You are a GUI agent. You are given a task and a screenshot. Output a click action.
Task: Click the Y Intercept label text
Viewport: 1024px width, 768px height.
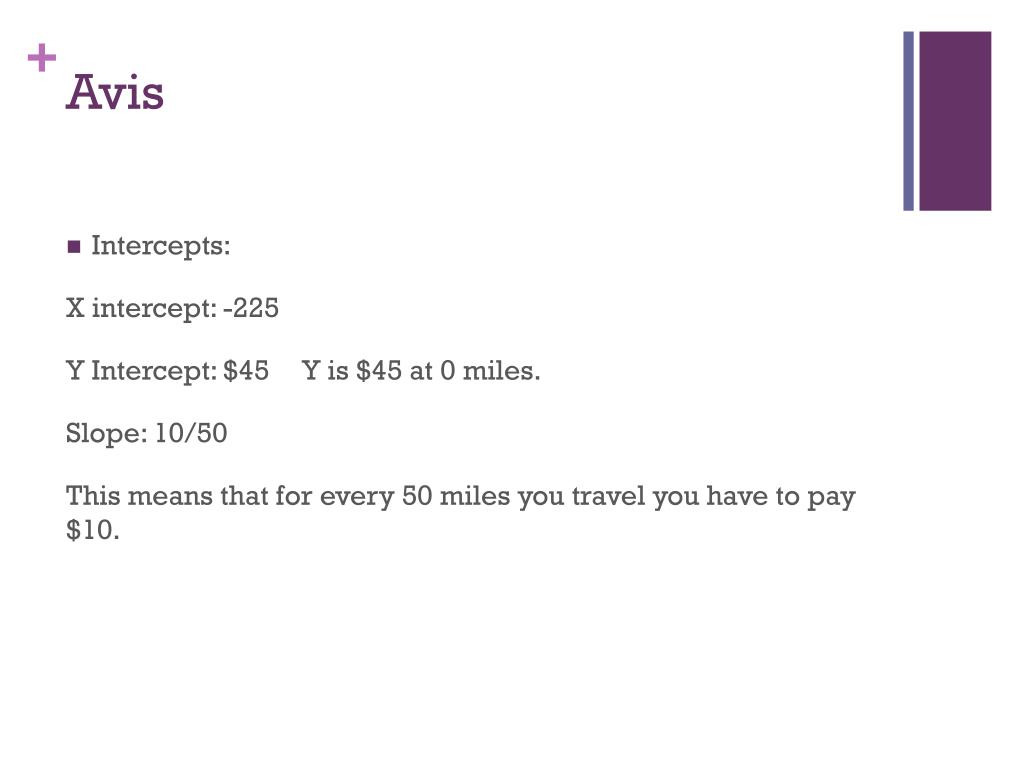(x=141, y=371)
